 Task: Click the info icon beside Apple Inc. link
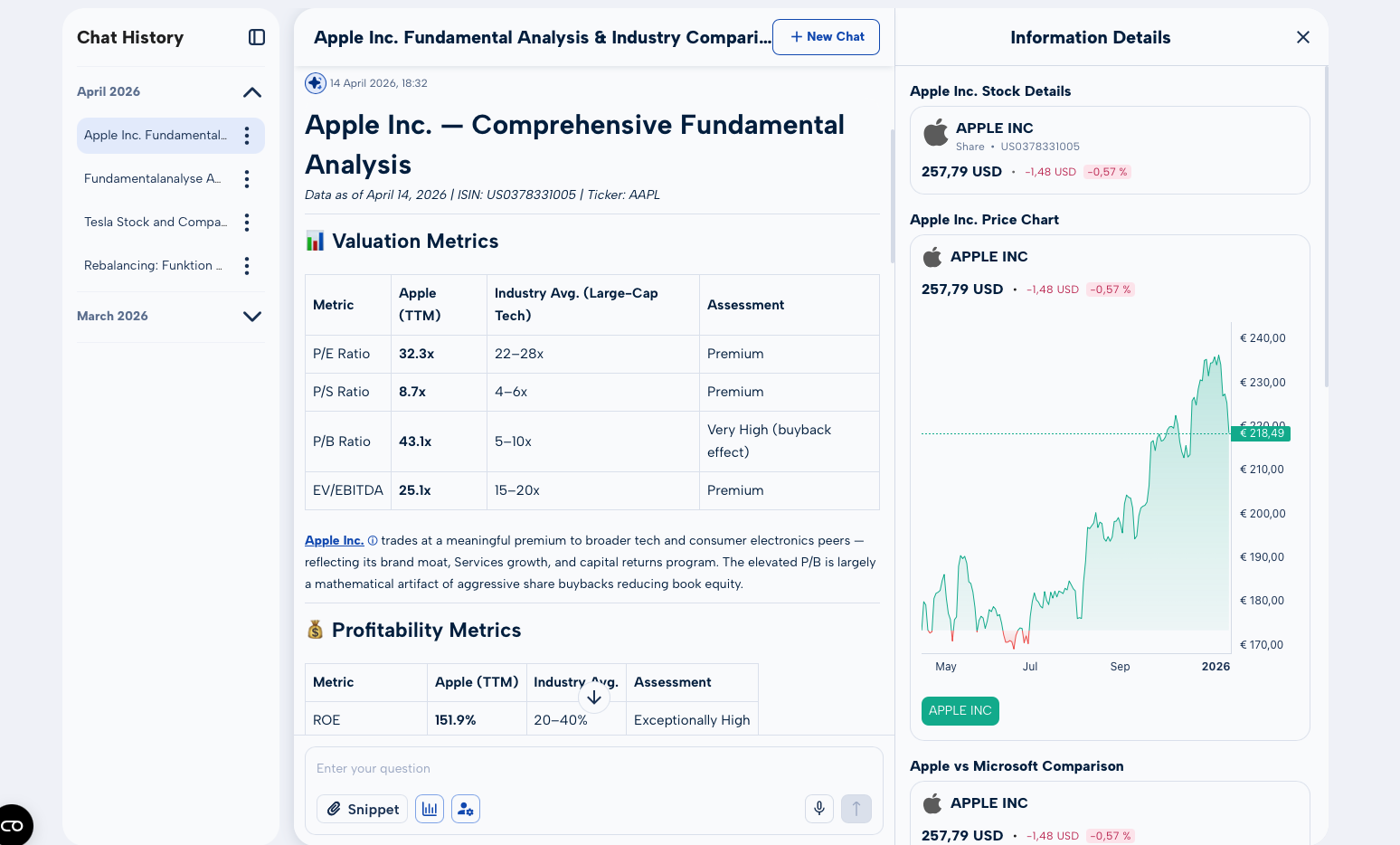(x=372, y=540)
